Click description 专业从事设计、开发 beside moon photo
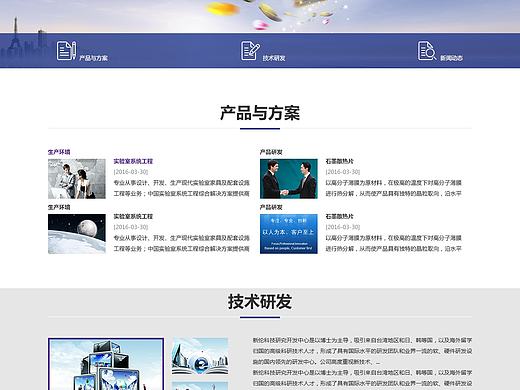Viewport: 520px width, 390px height. [x=181, y=243]
